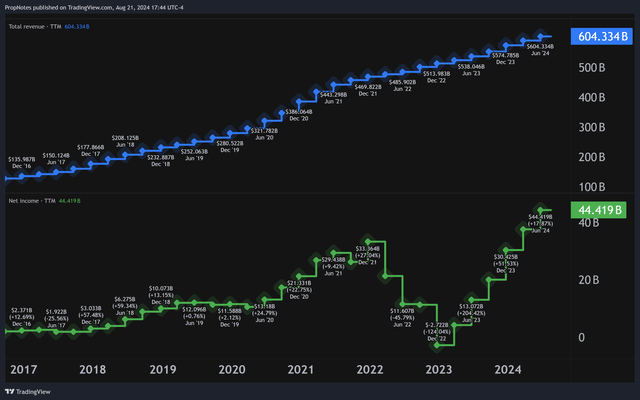Viewport: 640px width, 400px height.
Task: Click the 2021 label on time axis
Action: pos(300,370)
